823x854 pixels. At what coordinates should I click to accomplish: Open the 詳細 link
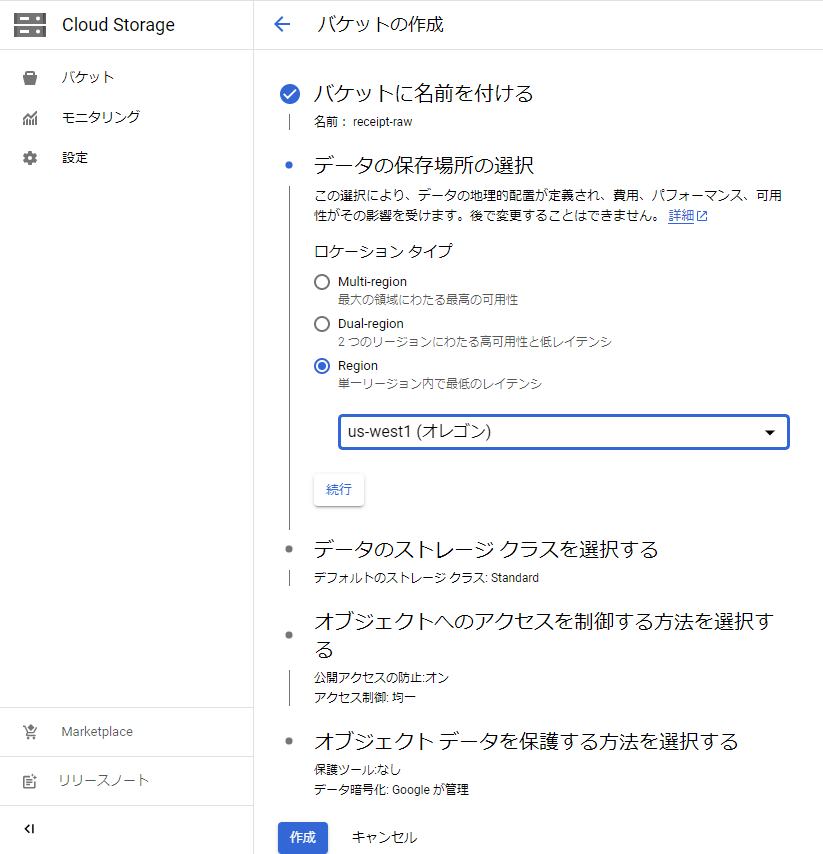681,216
